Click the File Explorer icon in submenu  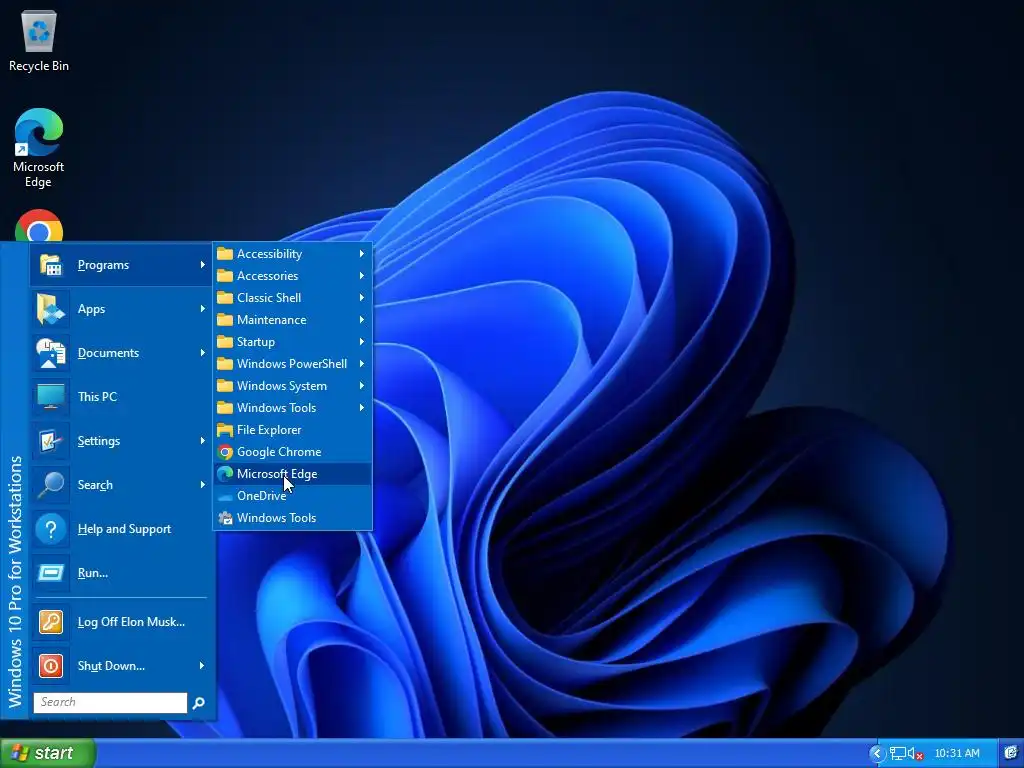point(225,430)
